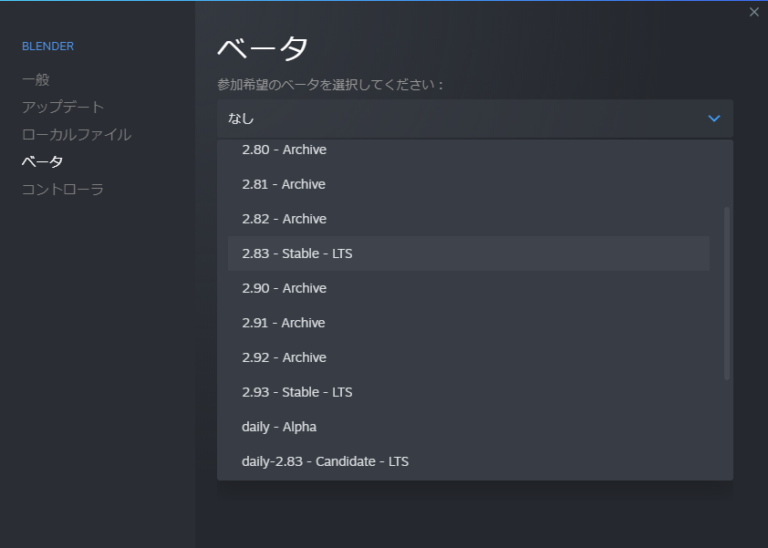768x548 pixels.
Task: Click the dropdown list scrollbar thumb
Action: 726,293
